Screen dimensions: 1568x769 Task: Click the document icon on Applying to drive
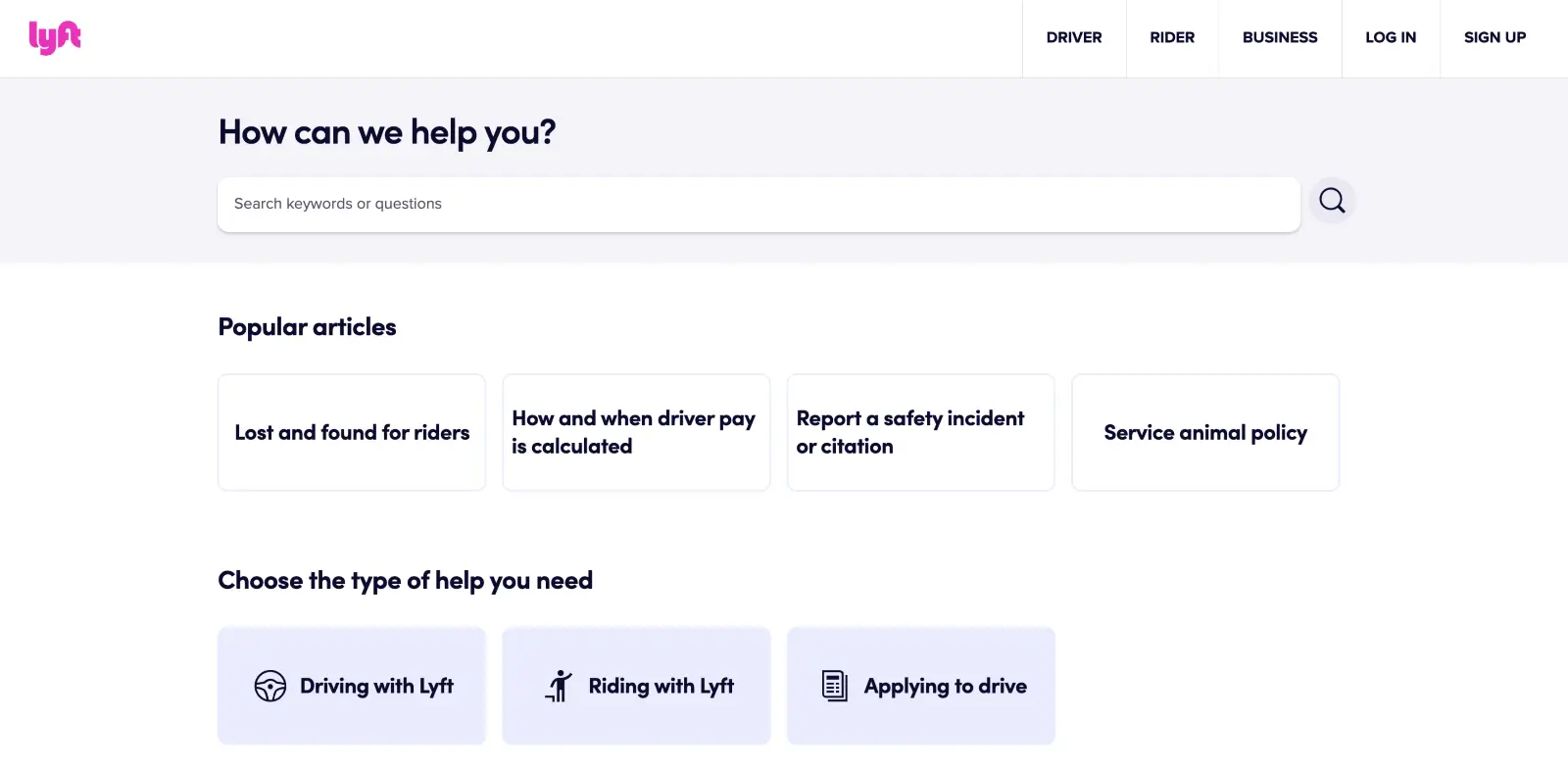click(x=834, y=686)
